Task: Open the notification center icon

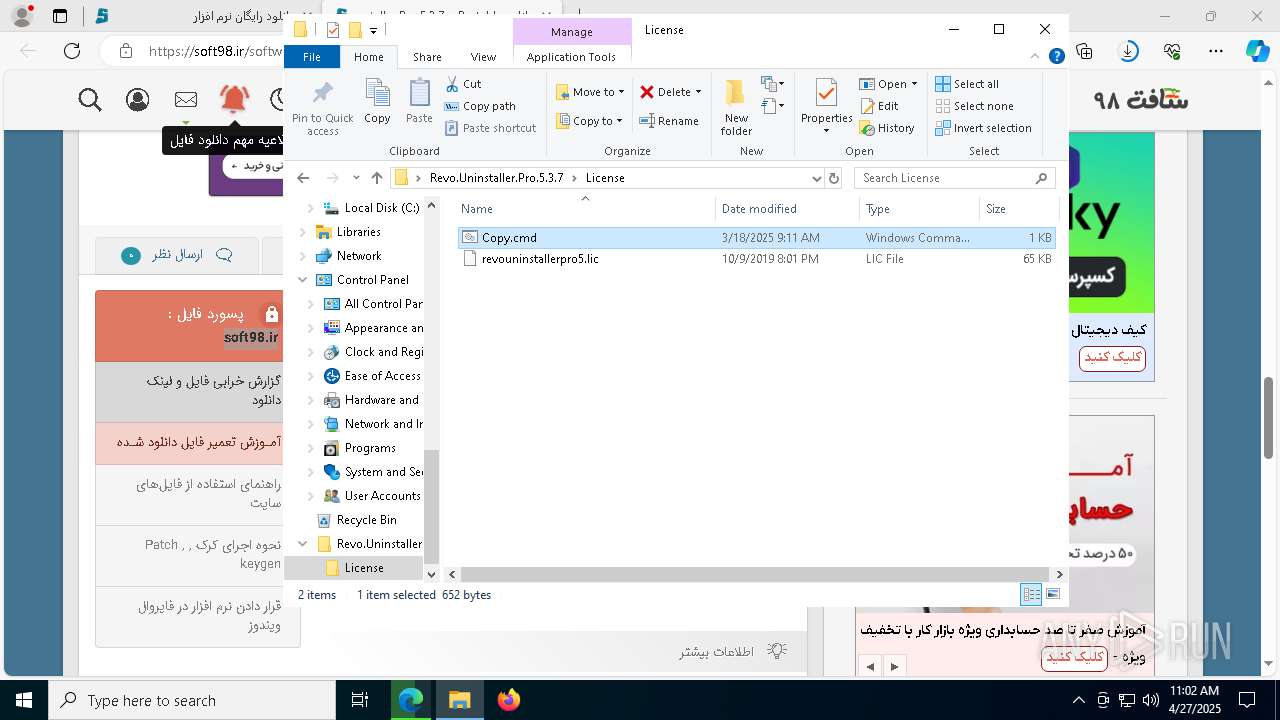Action: (1247, 700)
